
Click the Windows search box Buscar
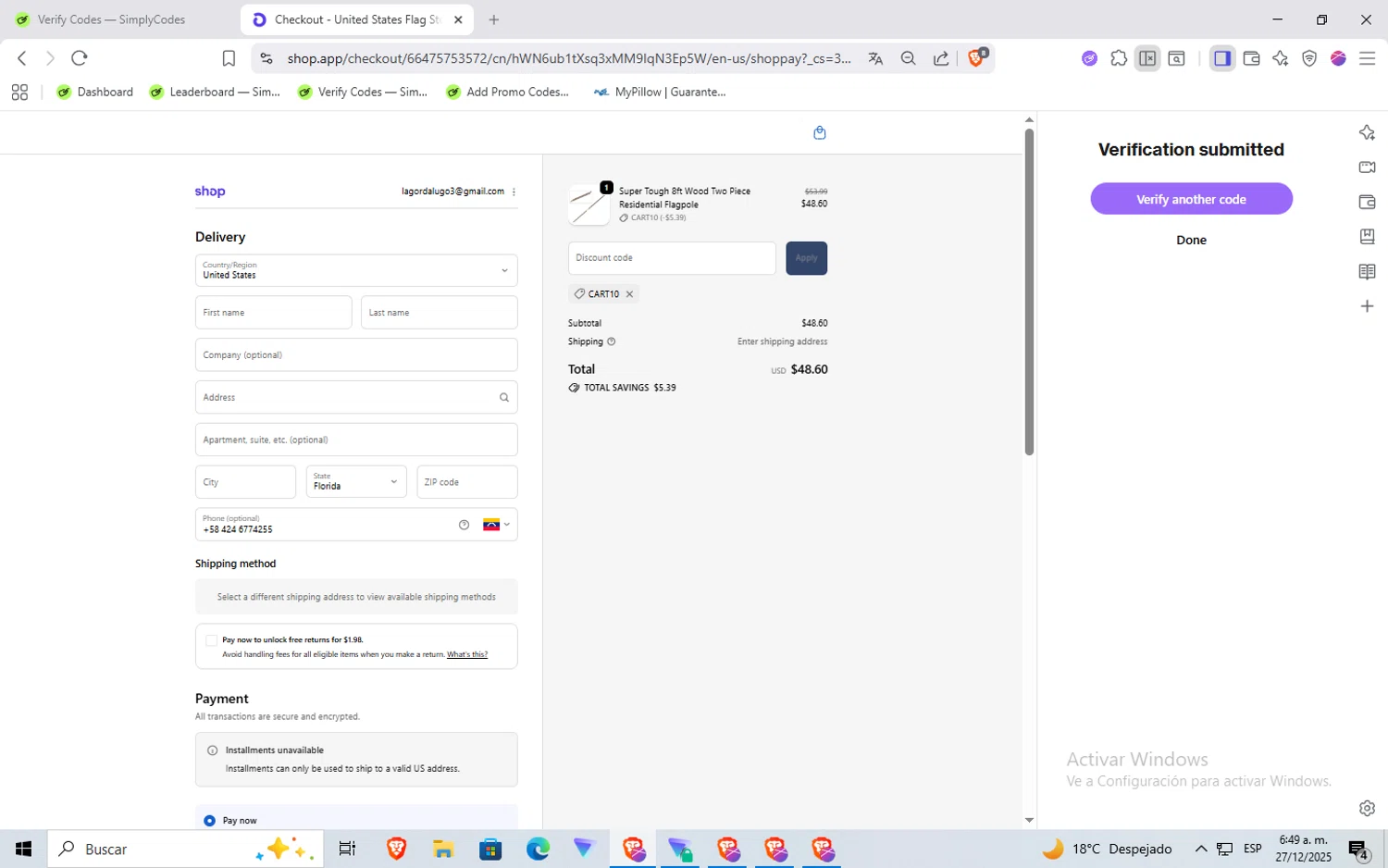pyautogui.click(x=185, y=849)
